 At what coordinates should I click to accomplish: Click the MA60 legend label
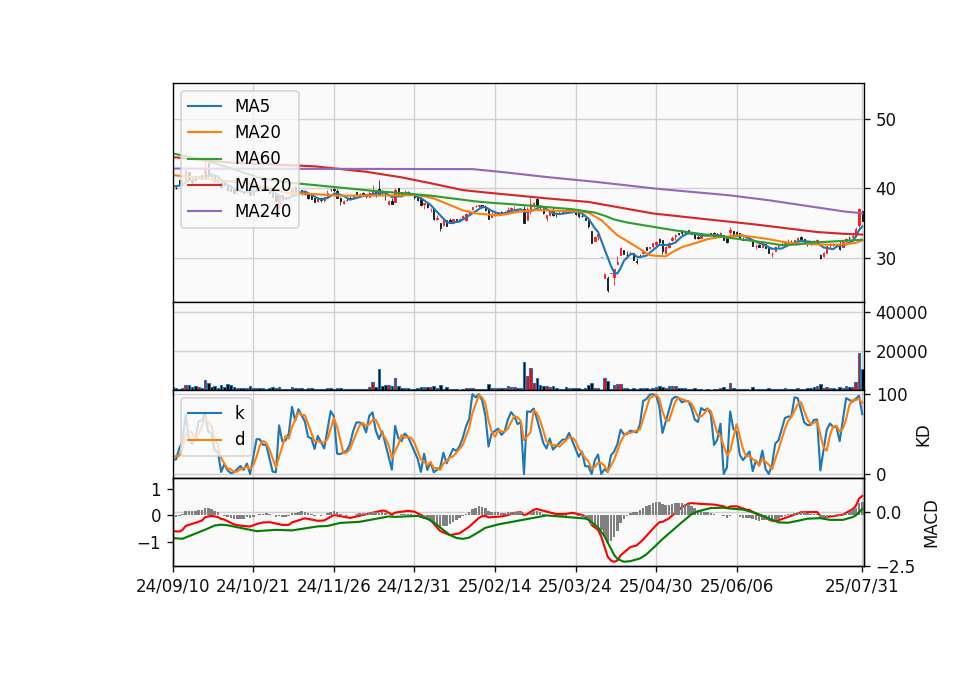click(258, 158)
